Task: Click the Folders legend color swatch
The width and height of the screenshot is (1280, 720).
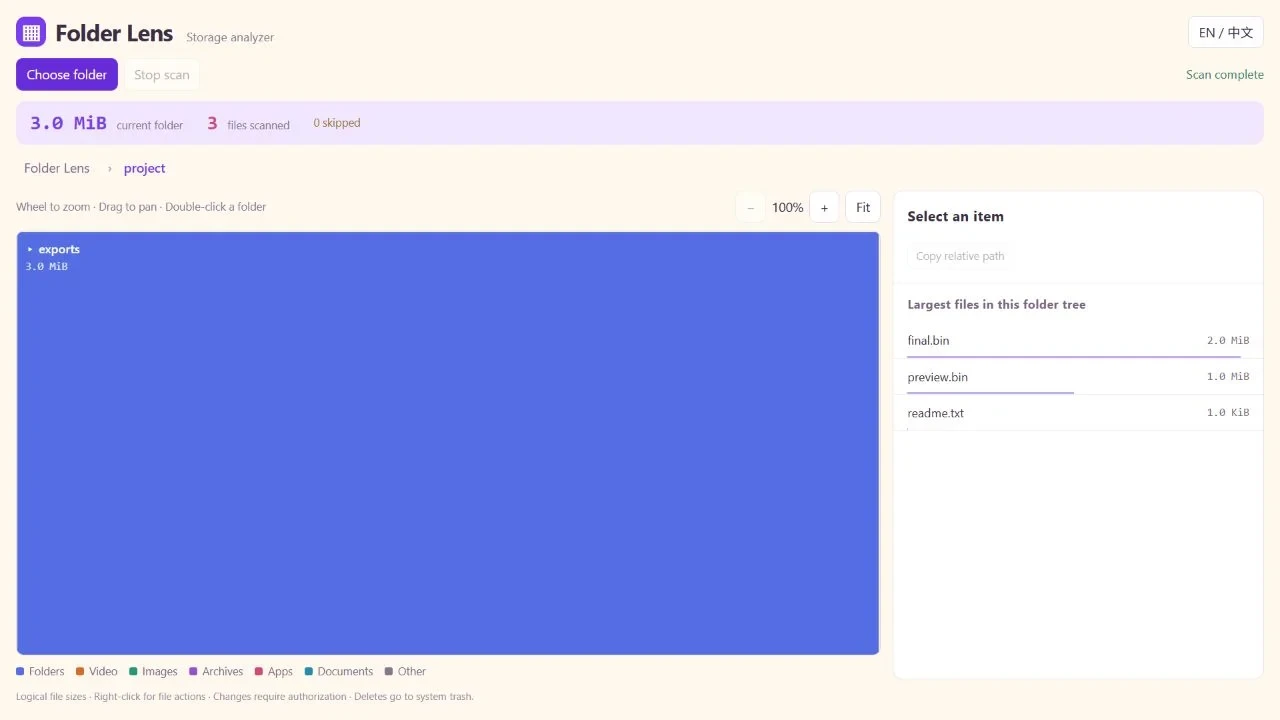Action: coord(20,672)
